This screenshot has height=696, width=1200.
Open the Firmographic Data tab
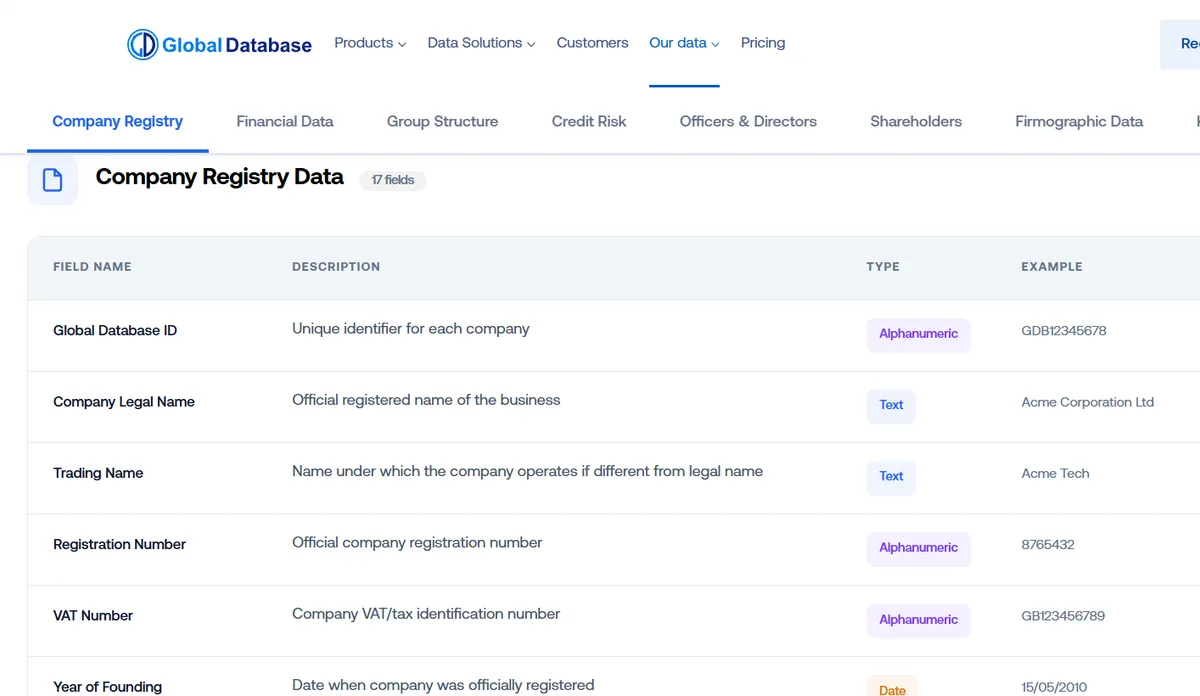tap(1079, 121)
